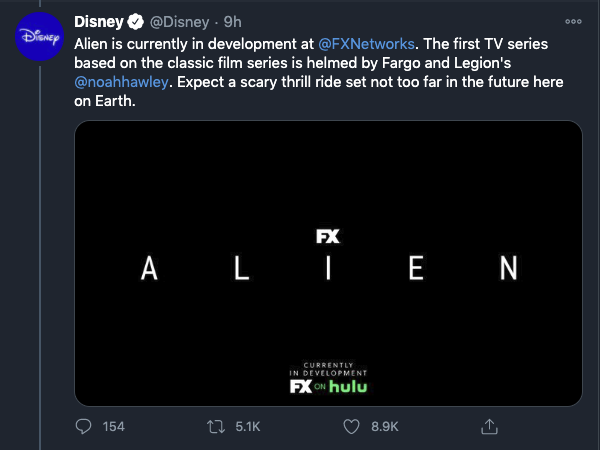
Task: Click the Disney profile avatar
Action: [39, 36]
